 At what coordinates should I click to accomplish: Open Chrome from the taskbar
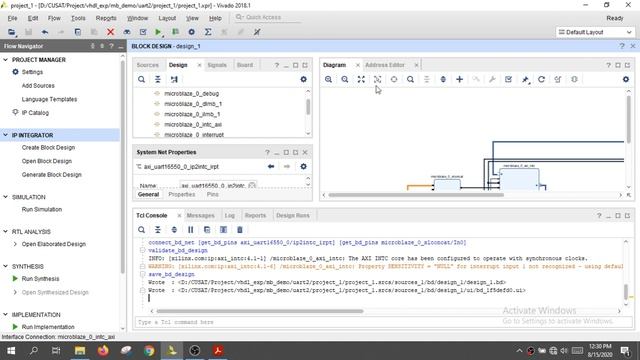click(x=149, y=351)
